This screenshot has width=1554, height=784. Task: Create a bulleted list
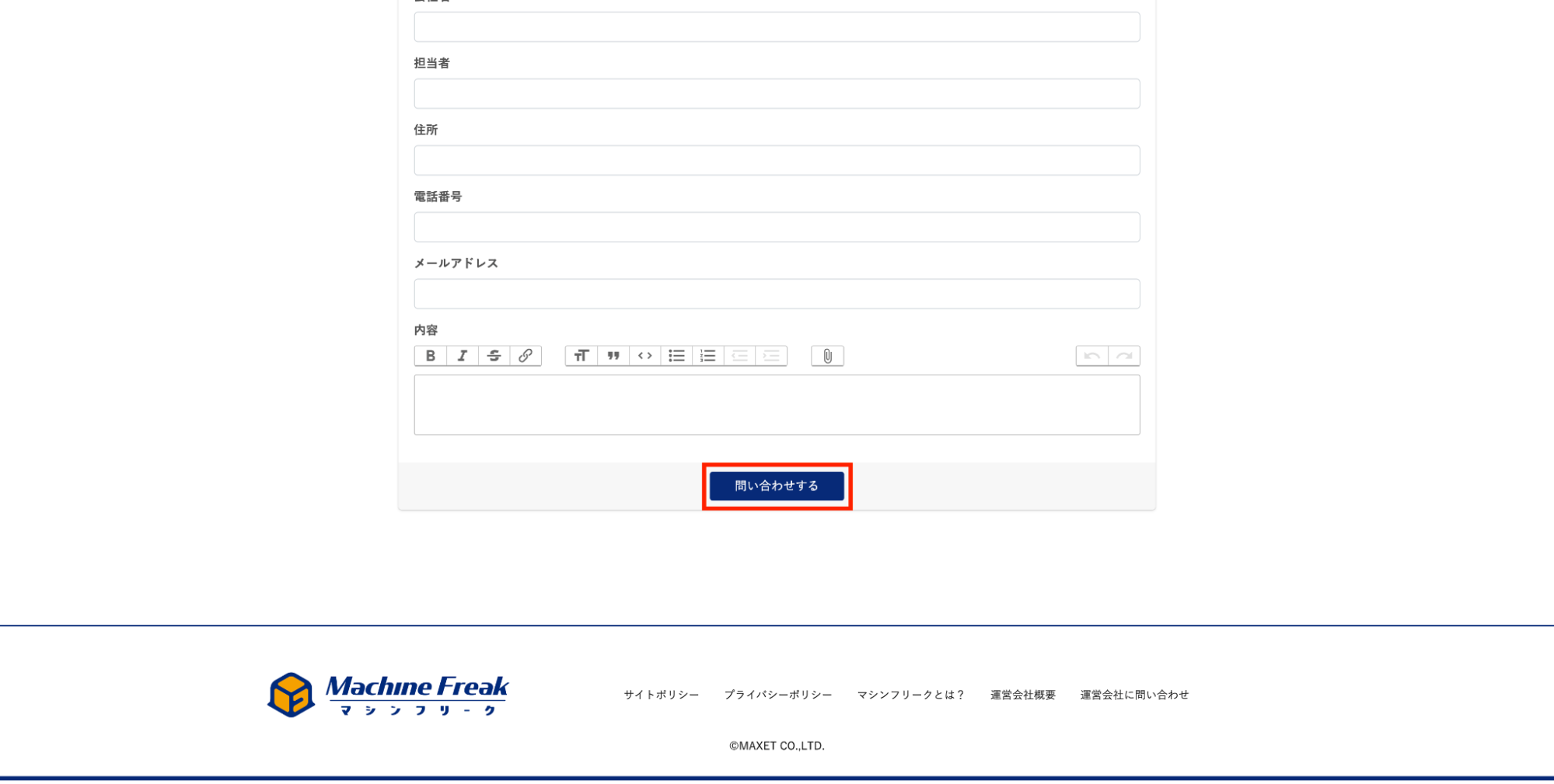676,356
